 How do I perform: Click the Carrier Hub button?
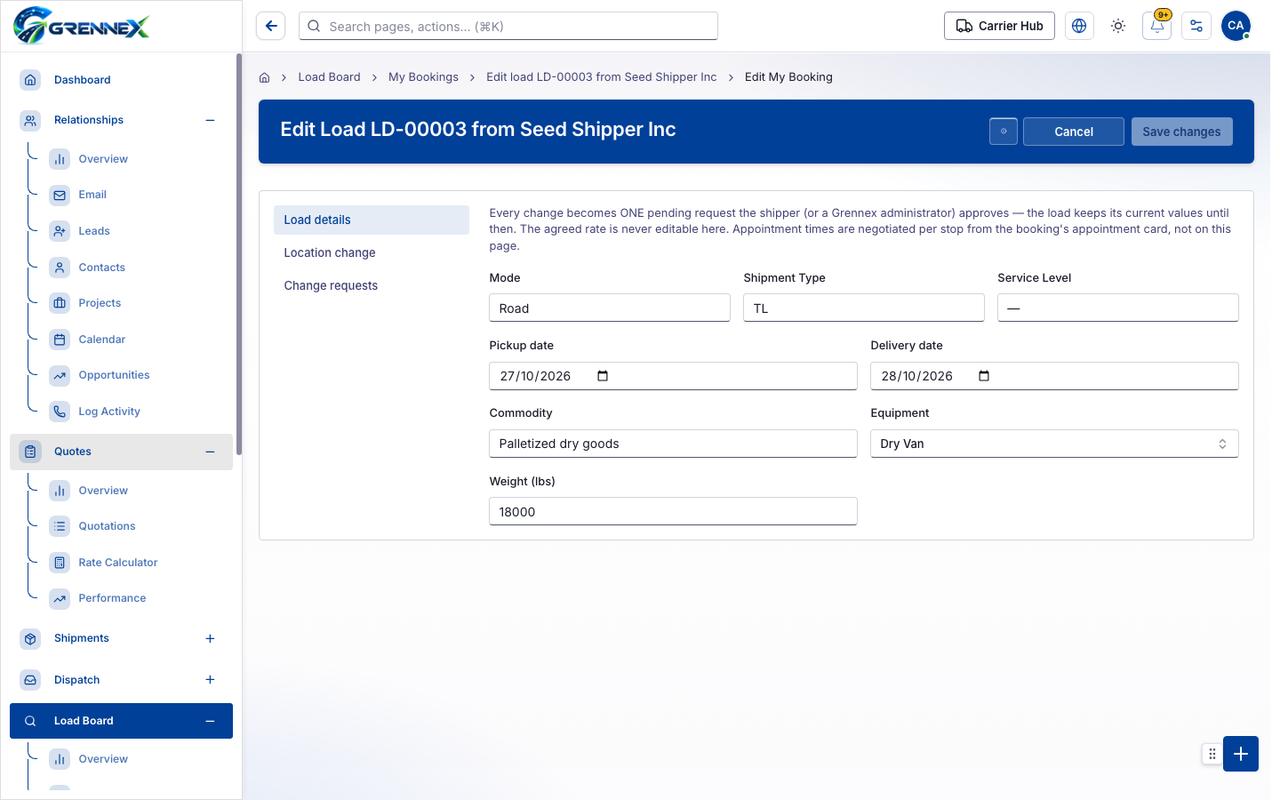pyautogui.click(x=999, y=26)
